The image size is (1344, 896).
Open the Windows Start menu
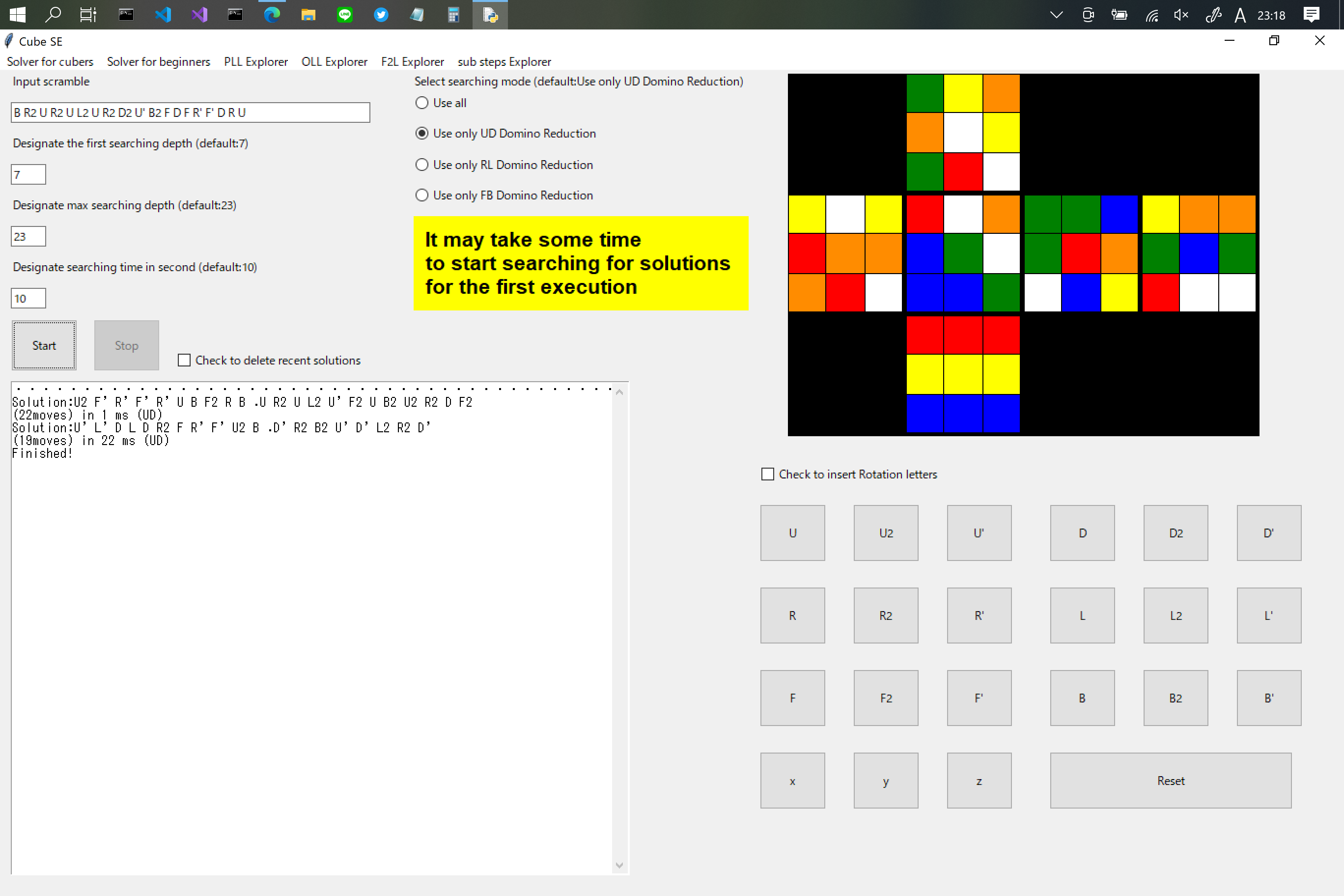17,15
